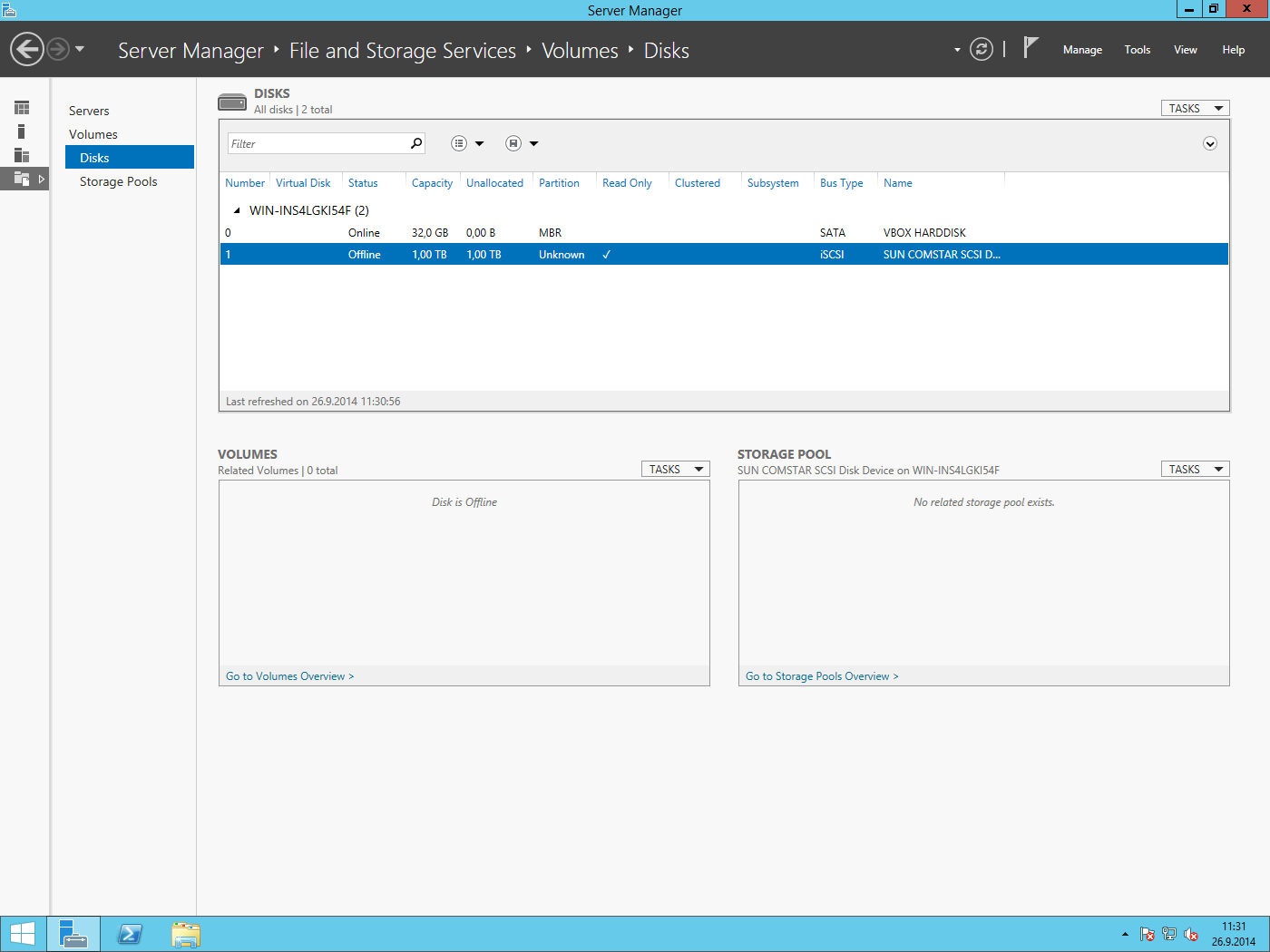Click the Filter input field
This screenshot has height=952, width=1270.
coord(317,143)
